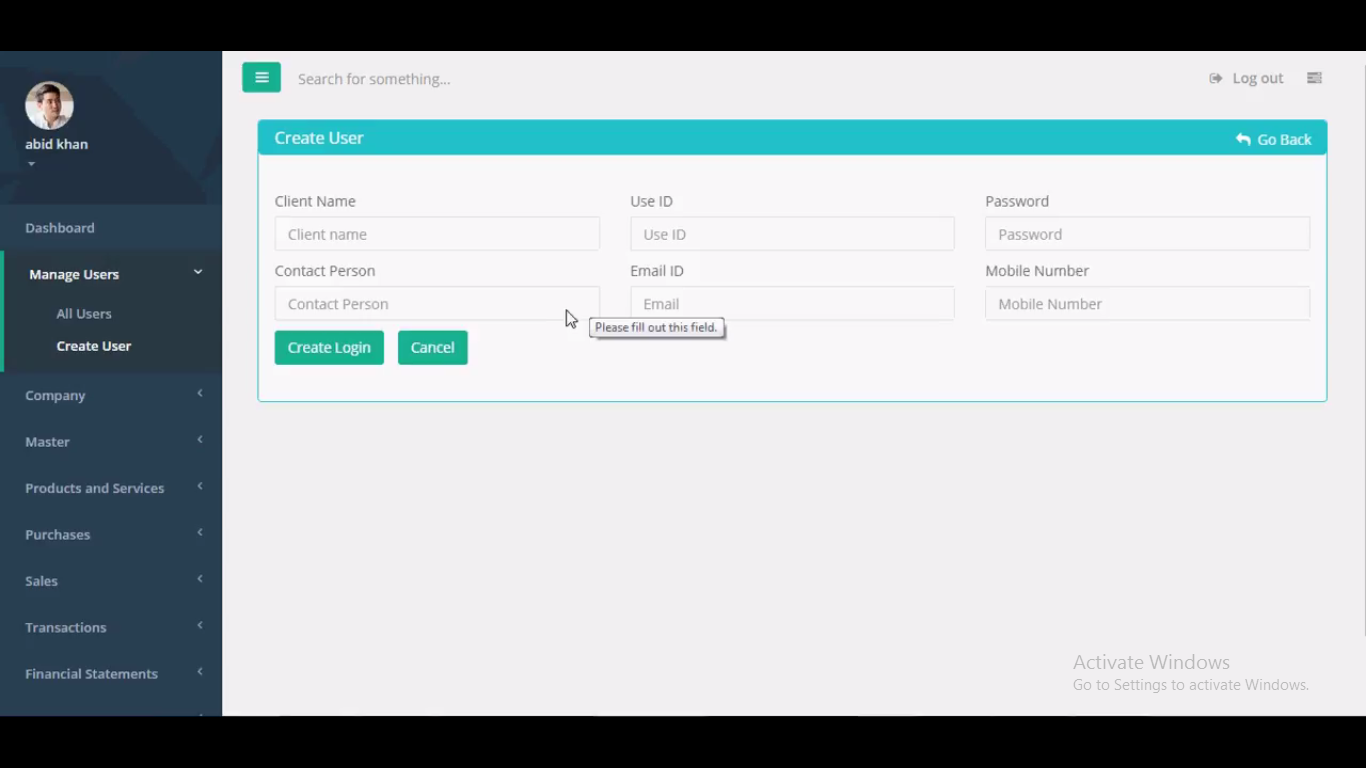Image resolution: width=1366 pixels, height=768 pixels.
Task: Expand the Products and Services section
Action: point(94,488)
